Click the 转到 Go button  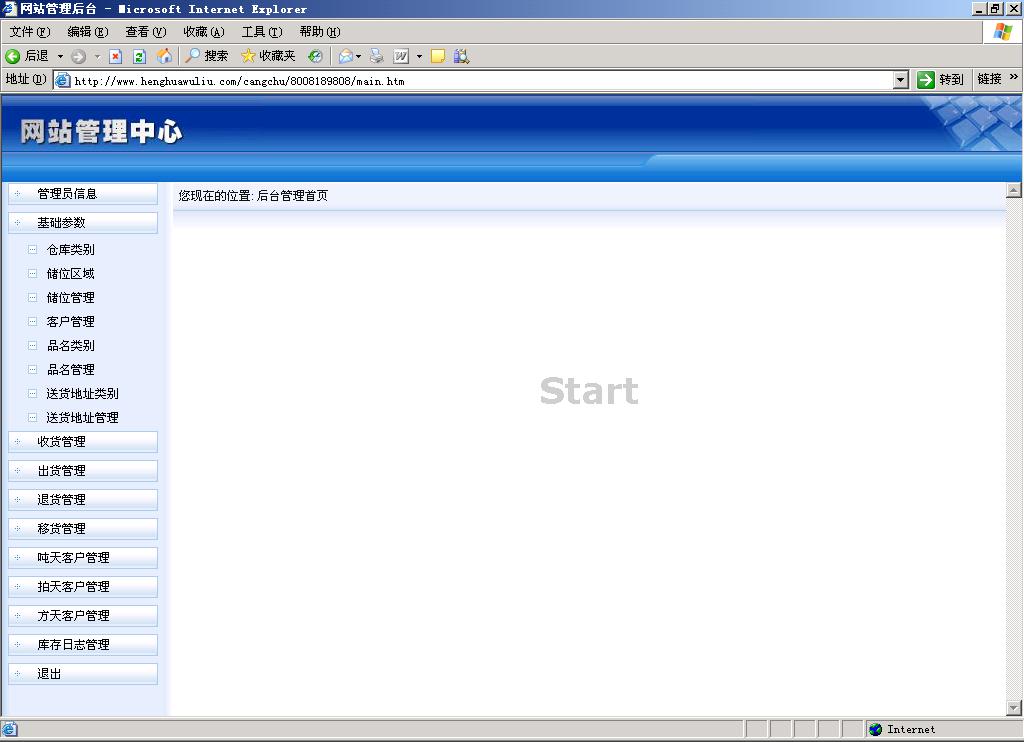click(x=940, y=80)
